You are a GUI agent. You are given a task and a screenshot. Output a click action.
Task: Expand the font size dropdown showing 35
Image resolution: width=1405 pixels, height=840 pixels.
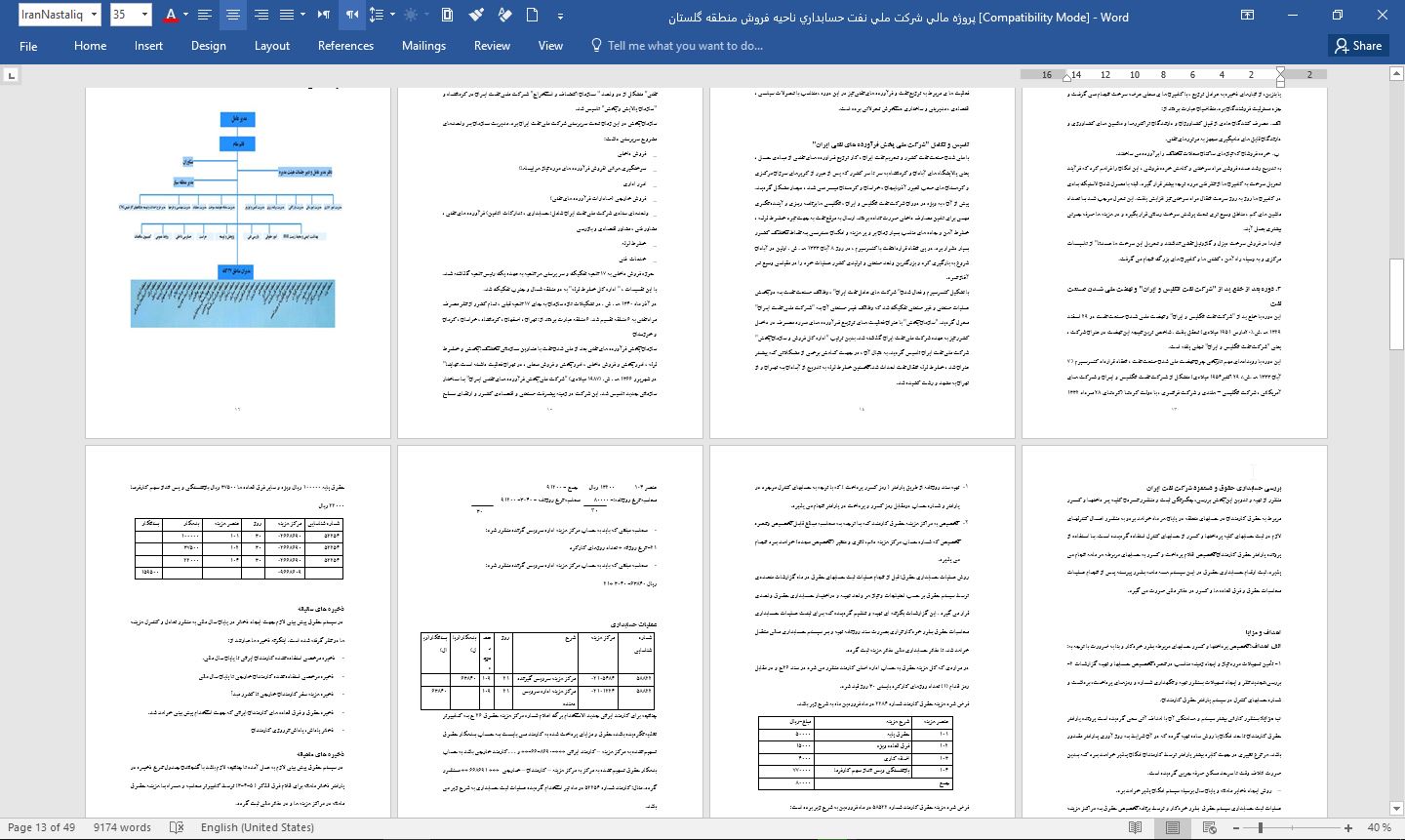tap(144, 15)
